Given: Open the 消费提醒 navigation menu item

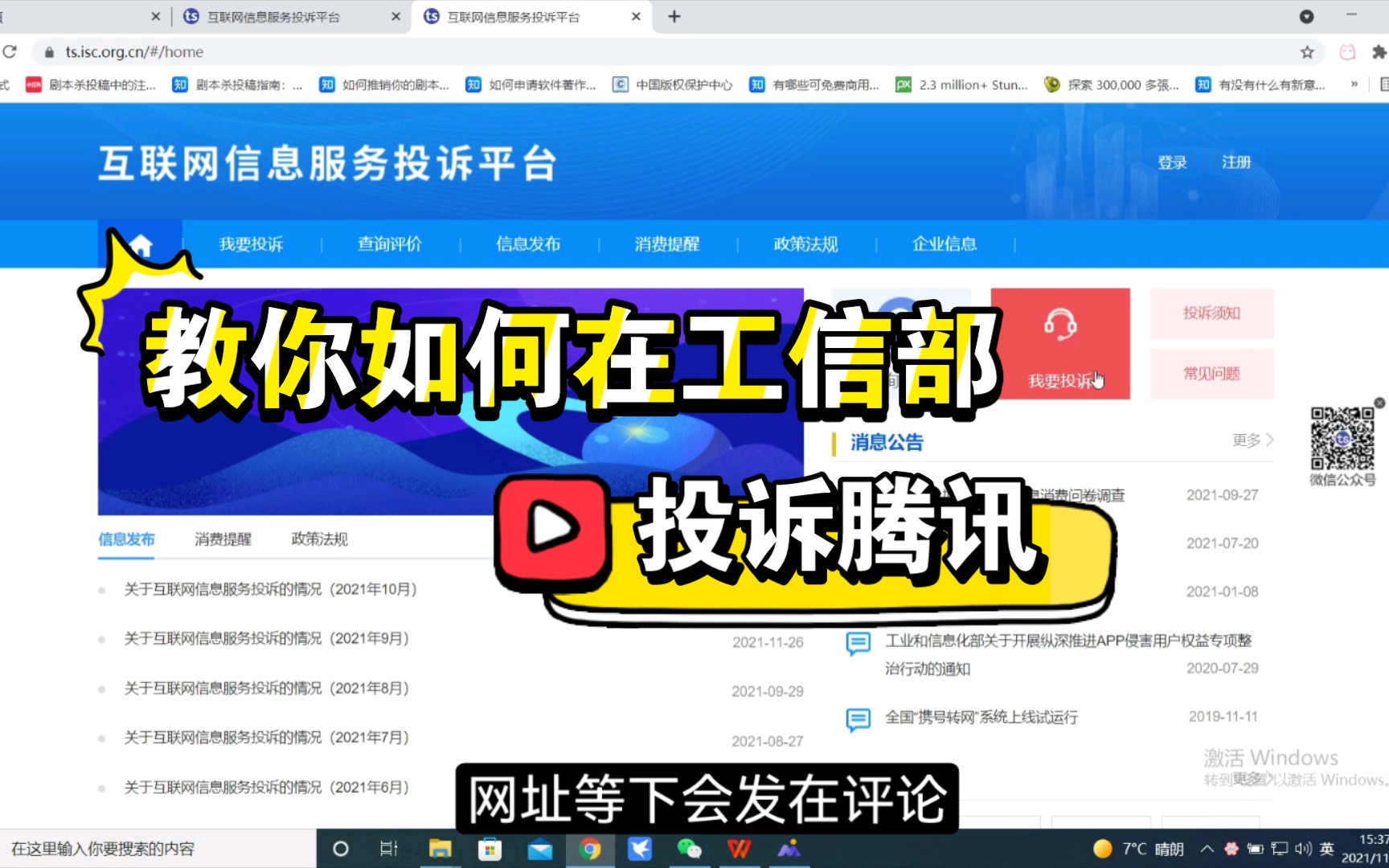Looking at the screenshot, I should pyautogui.click(x=667, y=244).
